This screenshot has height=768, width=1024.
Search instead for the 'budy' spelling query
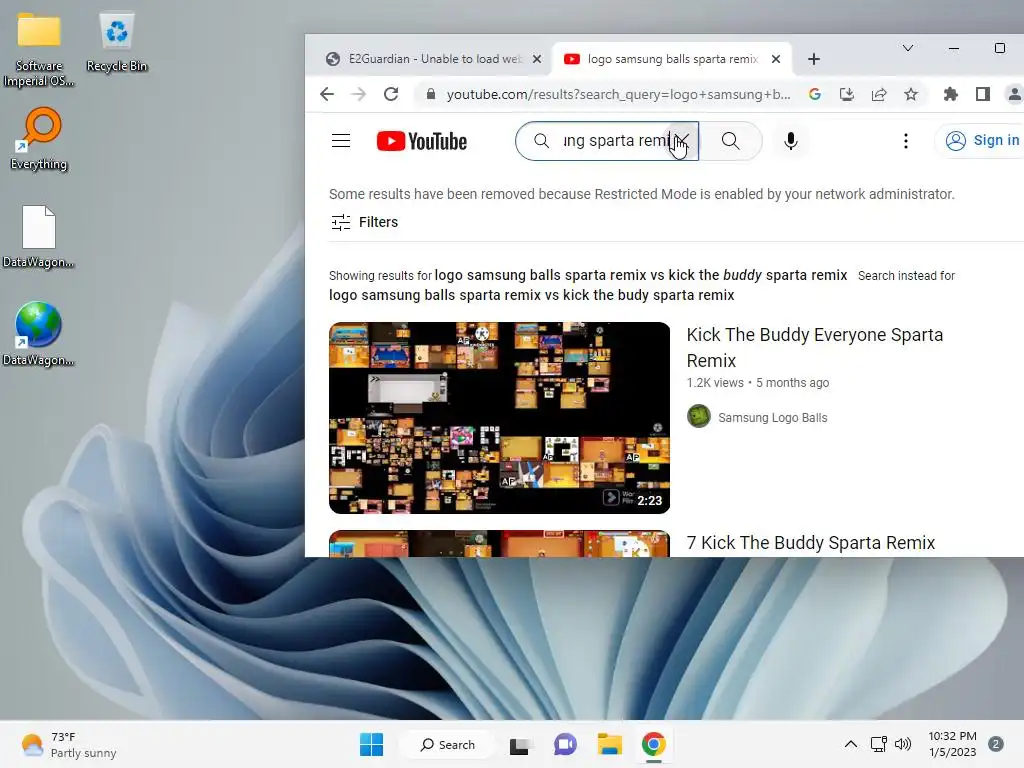click(x=532, y=295)
